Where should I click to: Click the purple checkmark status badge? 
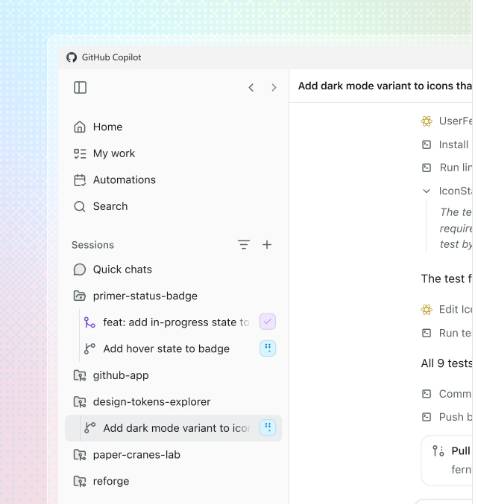268,322
